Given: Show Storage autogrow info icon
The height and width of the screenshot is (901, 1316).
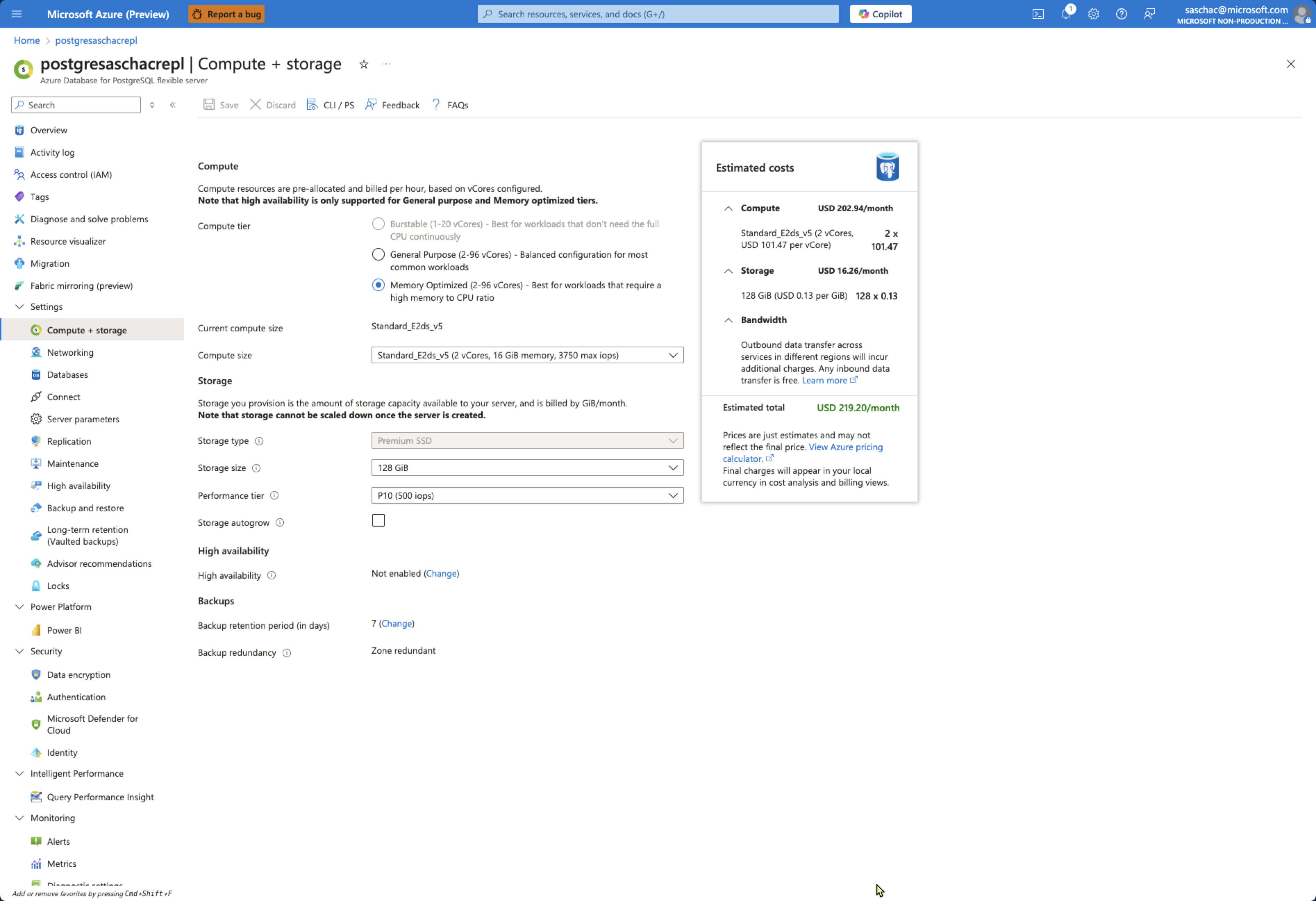Looking at the screenshot, I should pos(280,523).
